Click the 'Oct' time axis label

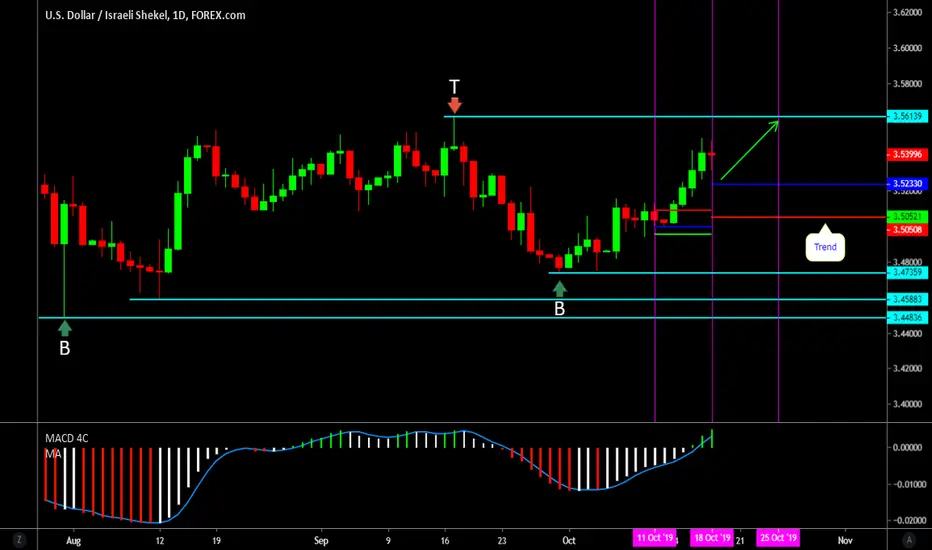(x=569, y=540)
